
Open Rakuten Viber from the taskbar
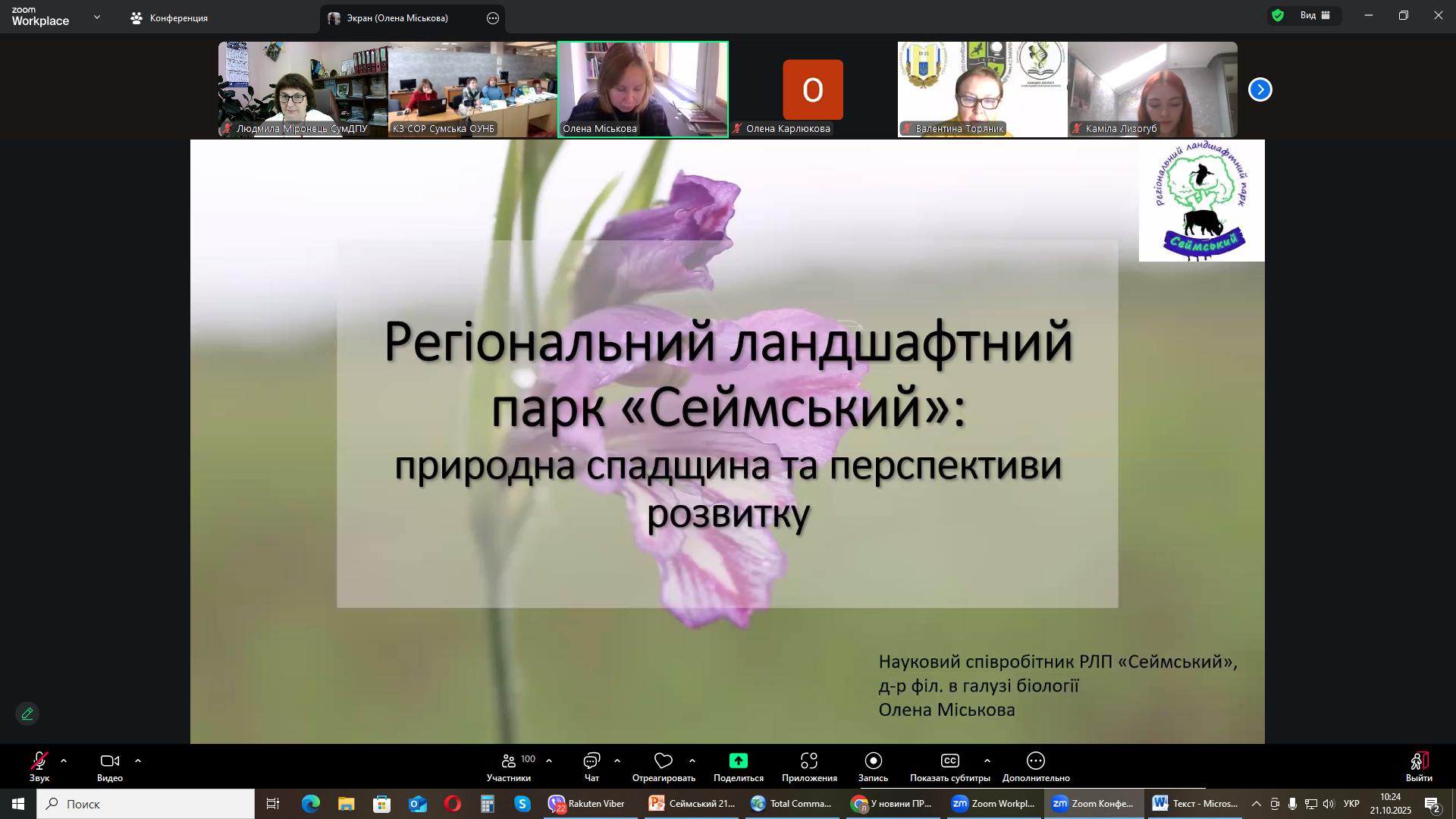(x=587, y=804)
